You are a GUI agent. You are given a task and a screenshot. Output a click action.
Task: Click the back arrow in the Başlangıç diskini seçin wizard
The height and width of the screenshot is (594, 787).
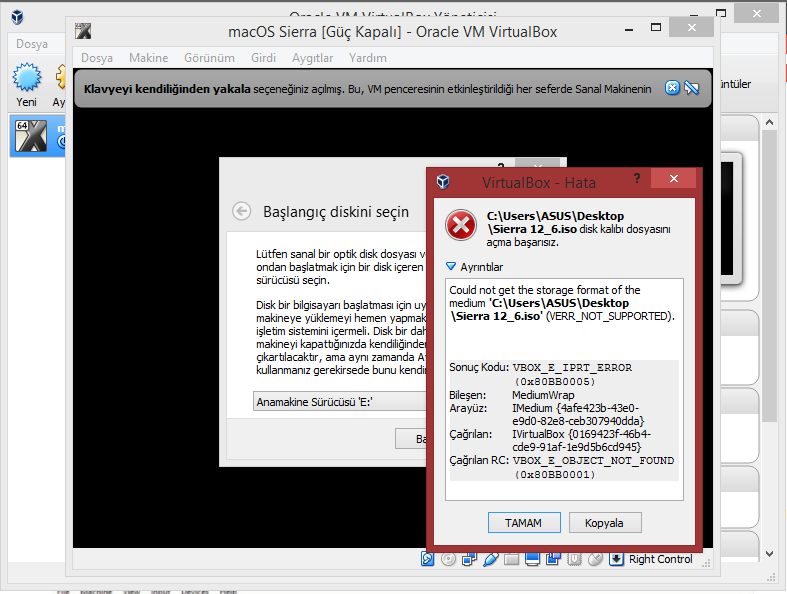coord(241,211)
